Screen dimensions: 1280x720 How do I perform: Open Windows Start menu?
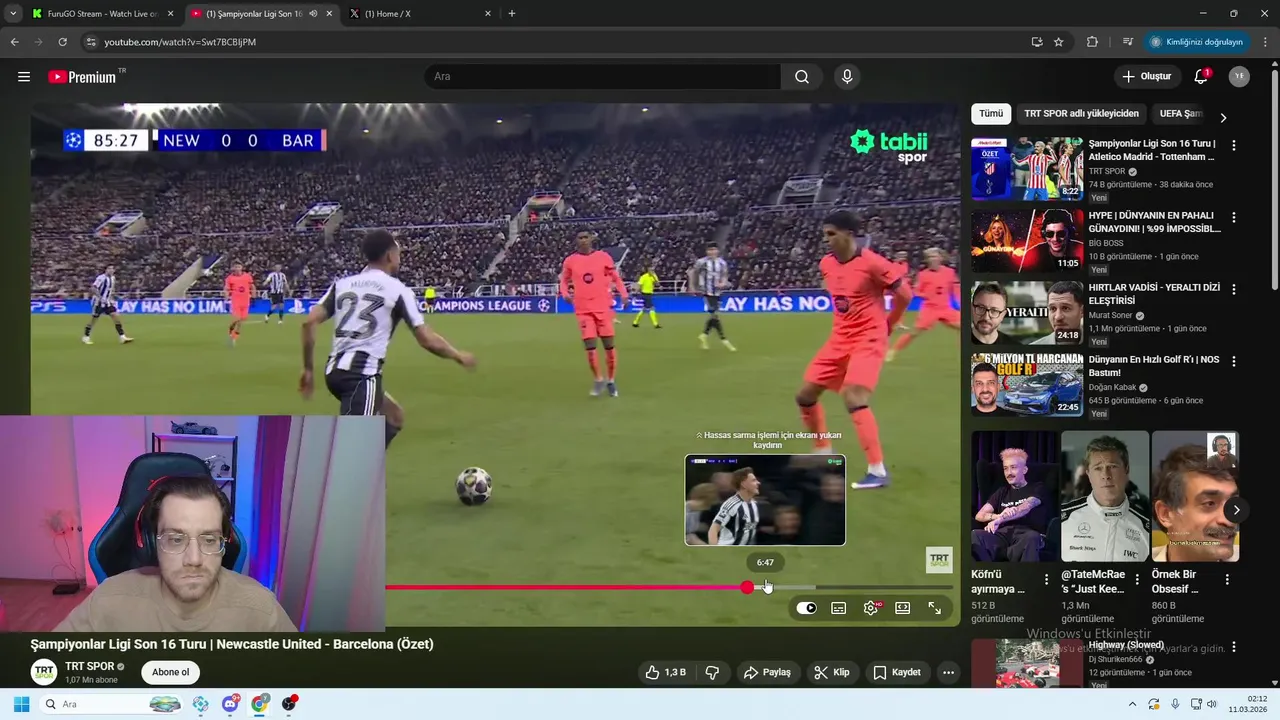click(x=21, y=704)
